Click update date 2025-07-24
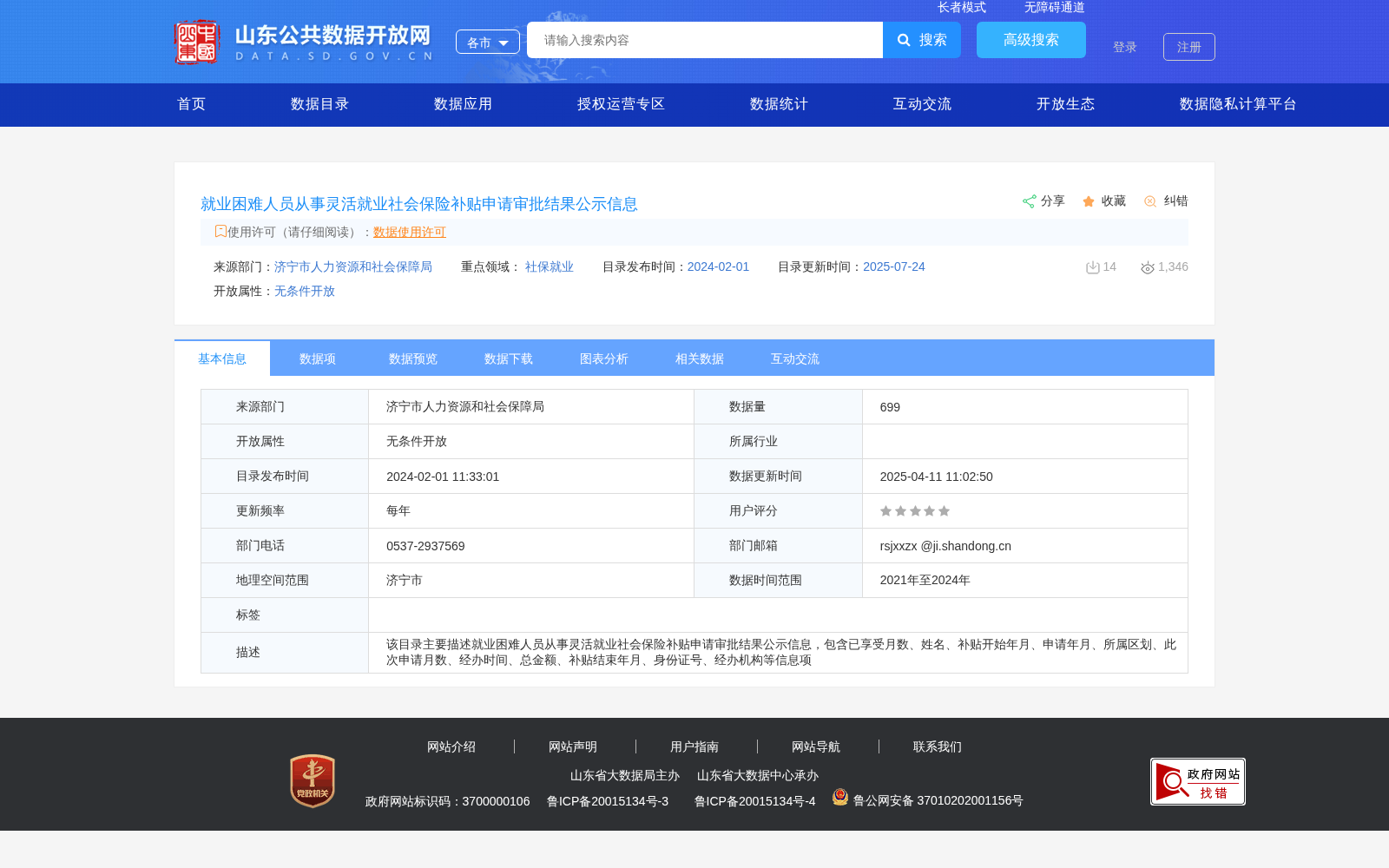 tap(894, 266)
